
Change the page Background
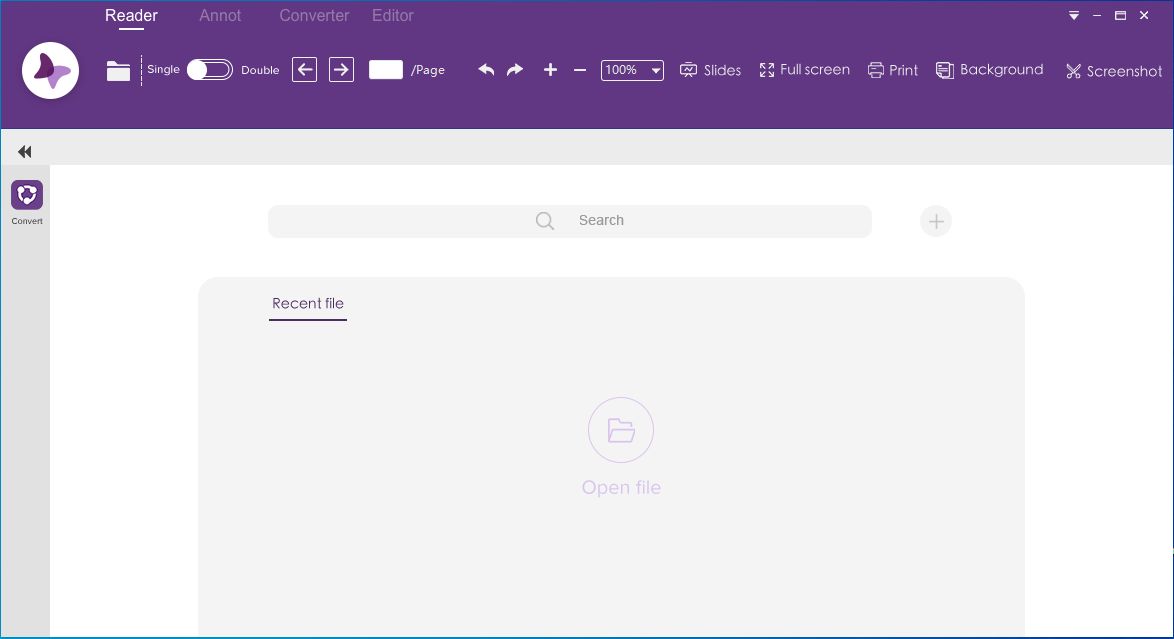[989, 70]
